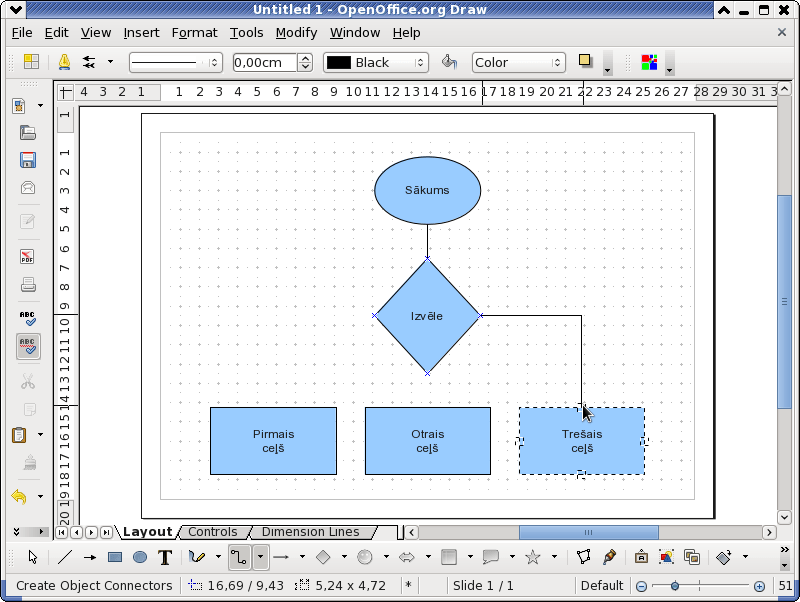Open the File menu
This screenshot has height=602, width=800.
(22, 33)
